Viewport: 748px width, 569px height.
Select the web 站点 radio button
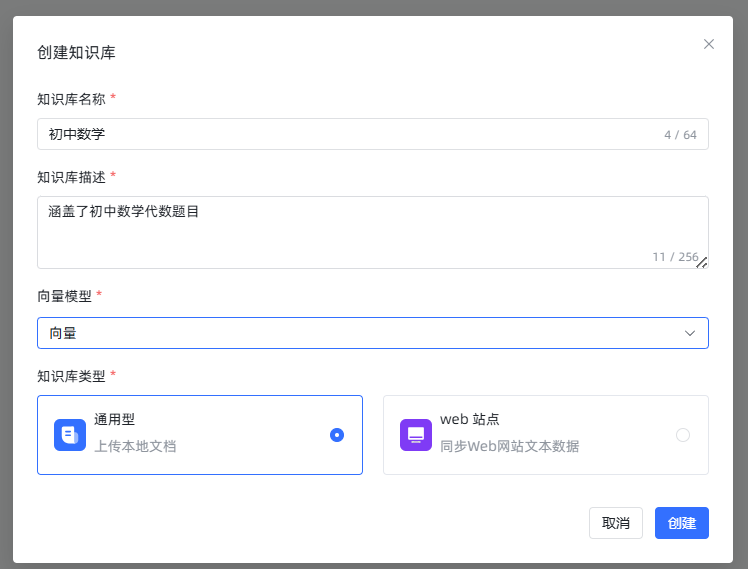[x=683, y=435]
